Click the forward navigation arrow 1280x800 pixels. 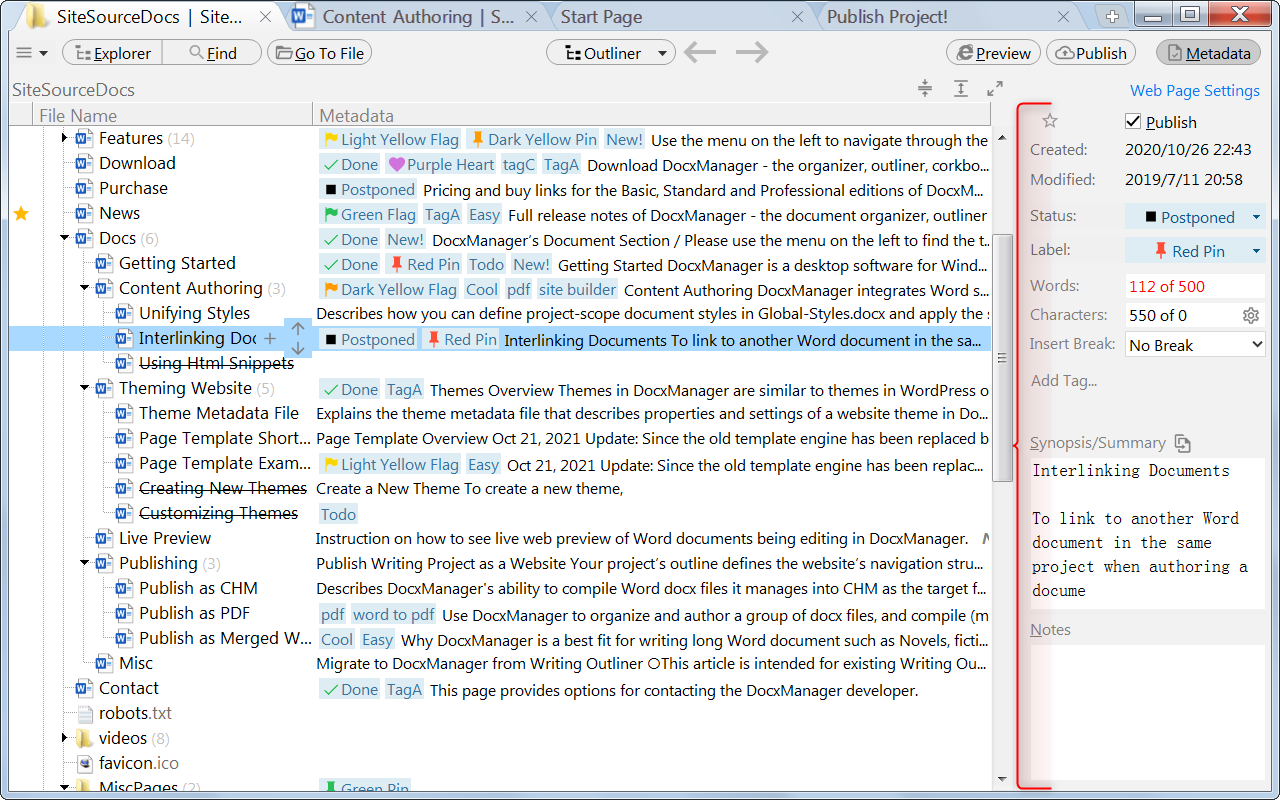point(752,53)
